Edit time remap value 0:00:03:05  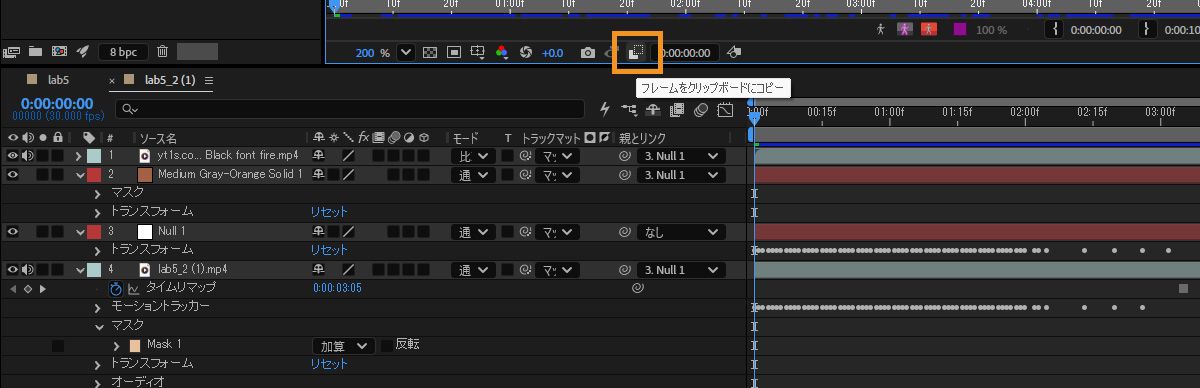pyautogui.click(x=337, y=288)
